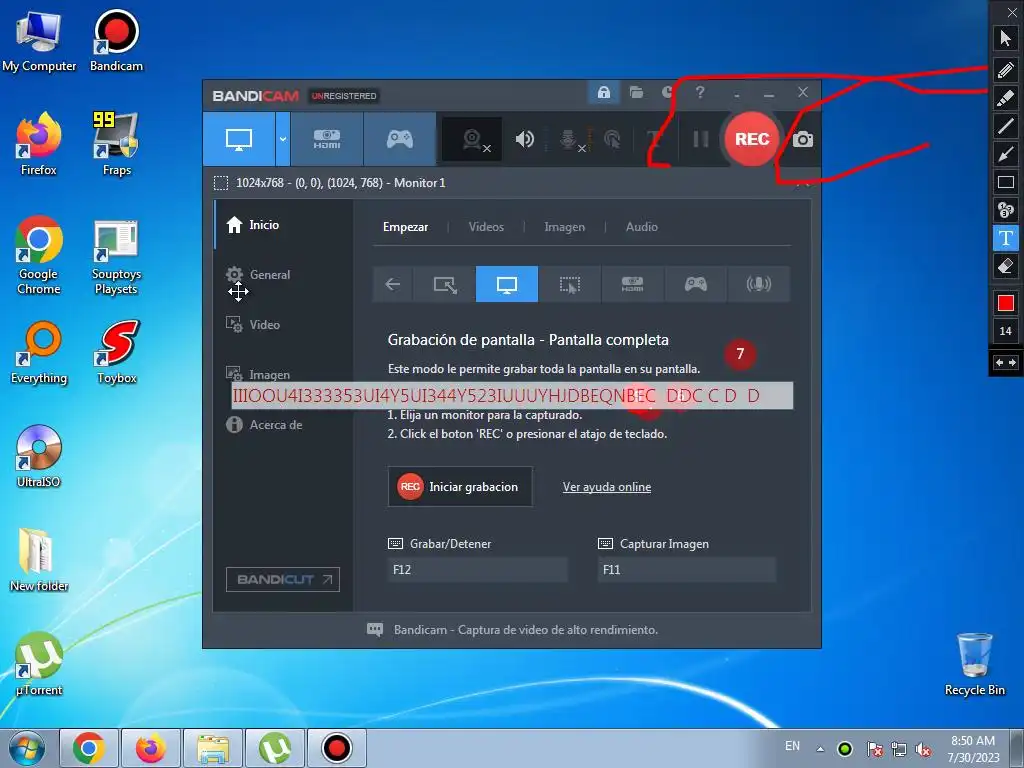Switch to the Videos tab
The height and width of the screenshot is (768, 1024).
[486, 227]
